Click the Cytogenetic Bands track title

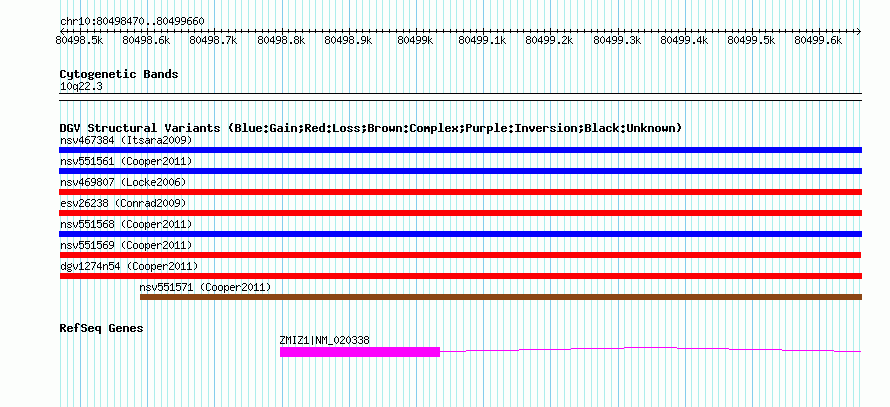click(119, 74)
